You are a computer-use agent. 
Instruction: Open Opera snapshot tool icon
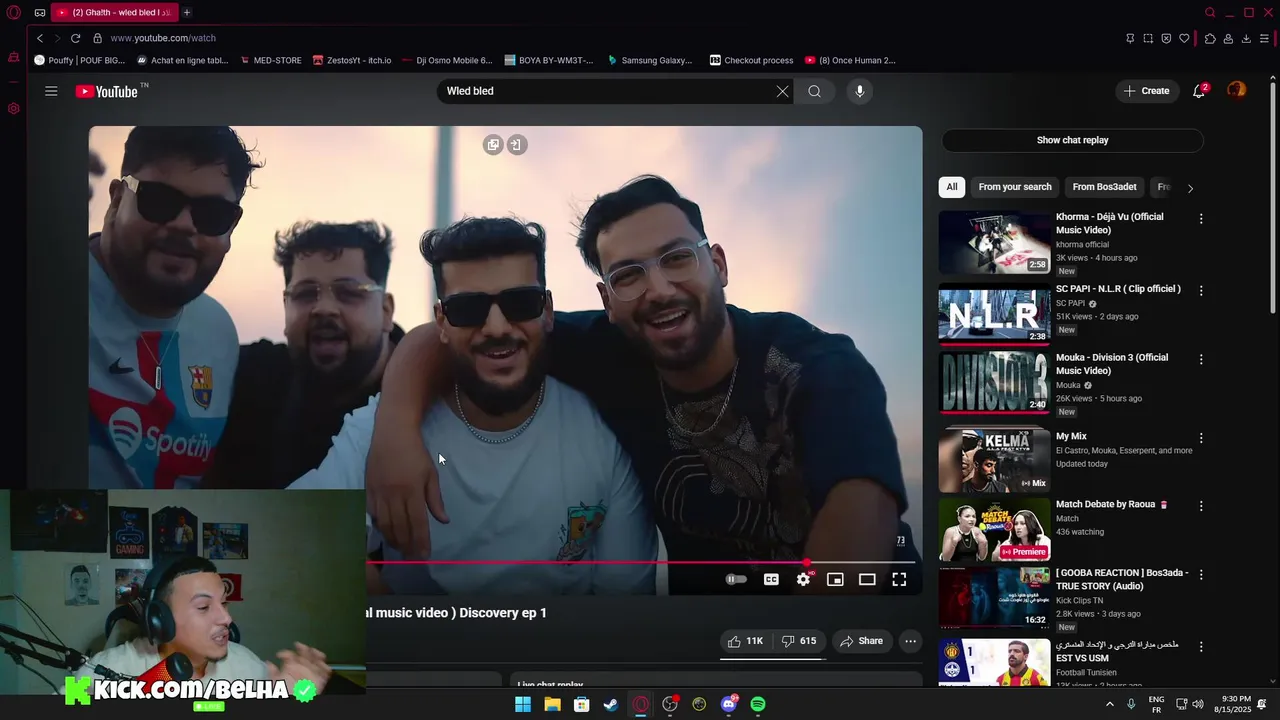tap(1148, 38)
